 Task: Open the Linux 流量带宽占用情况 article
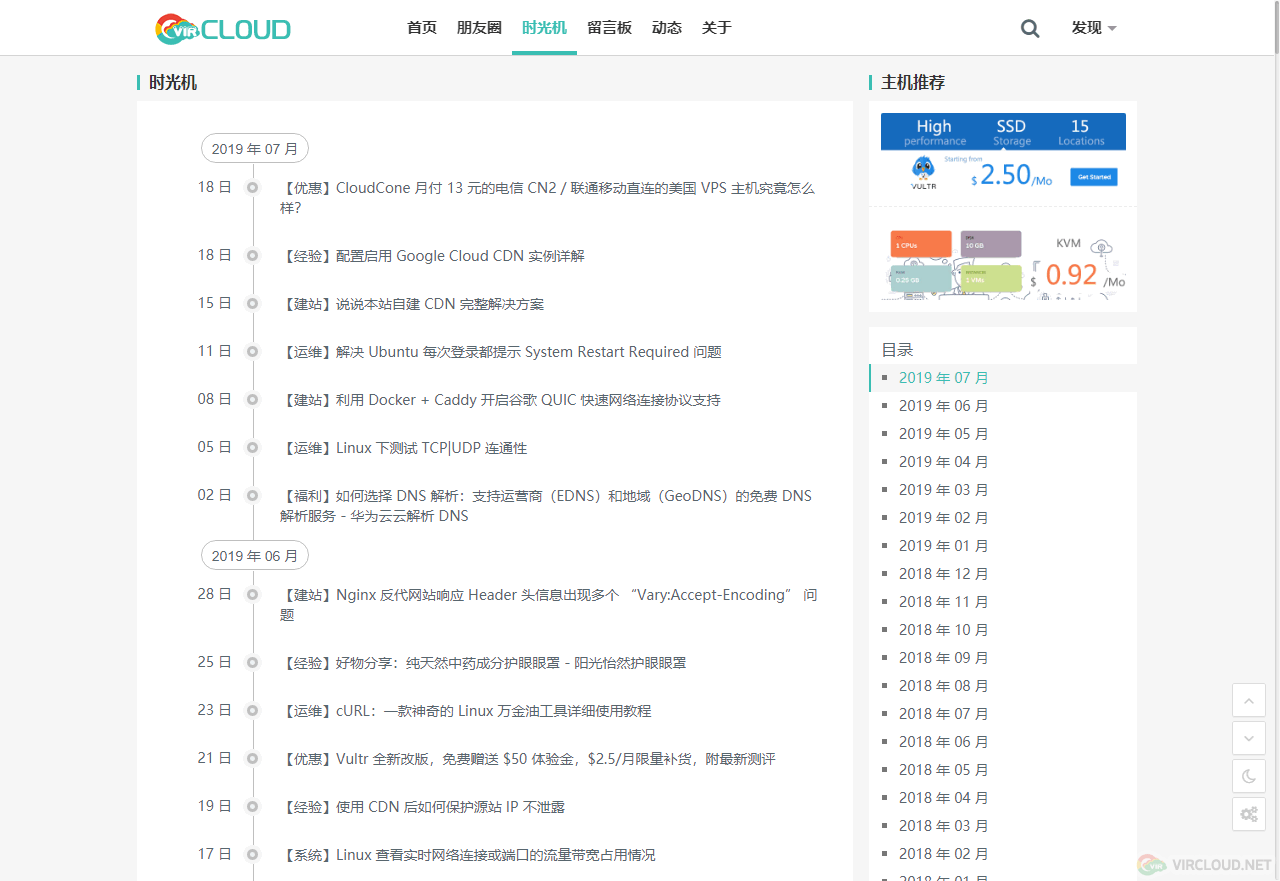pyautogui.click(x=468, y=855)
